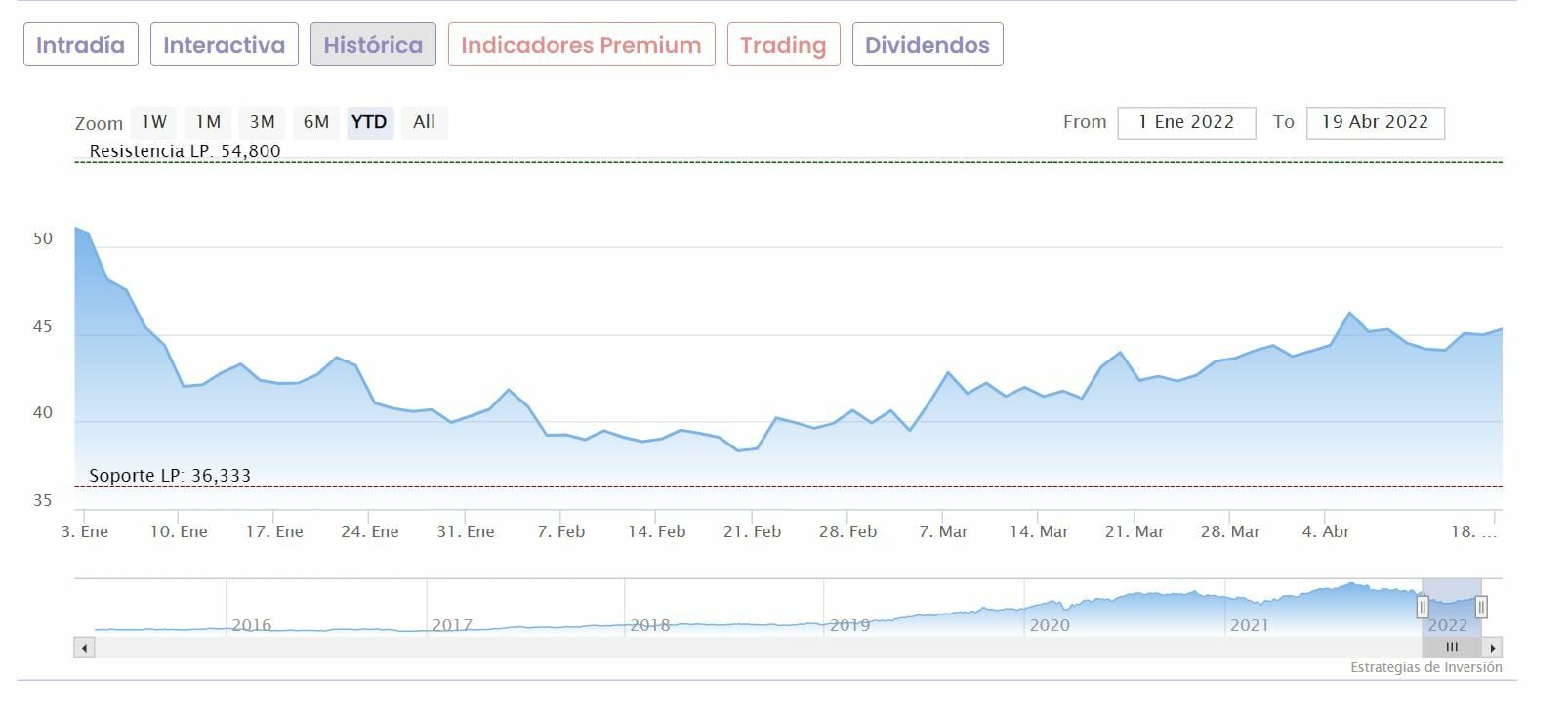
Task: Open the Indicadores Premium tab
Action: [581, 45]
